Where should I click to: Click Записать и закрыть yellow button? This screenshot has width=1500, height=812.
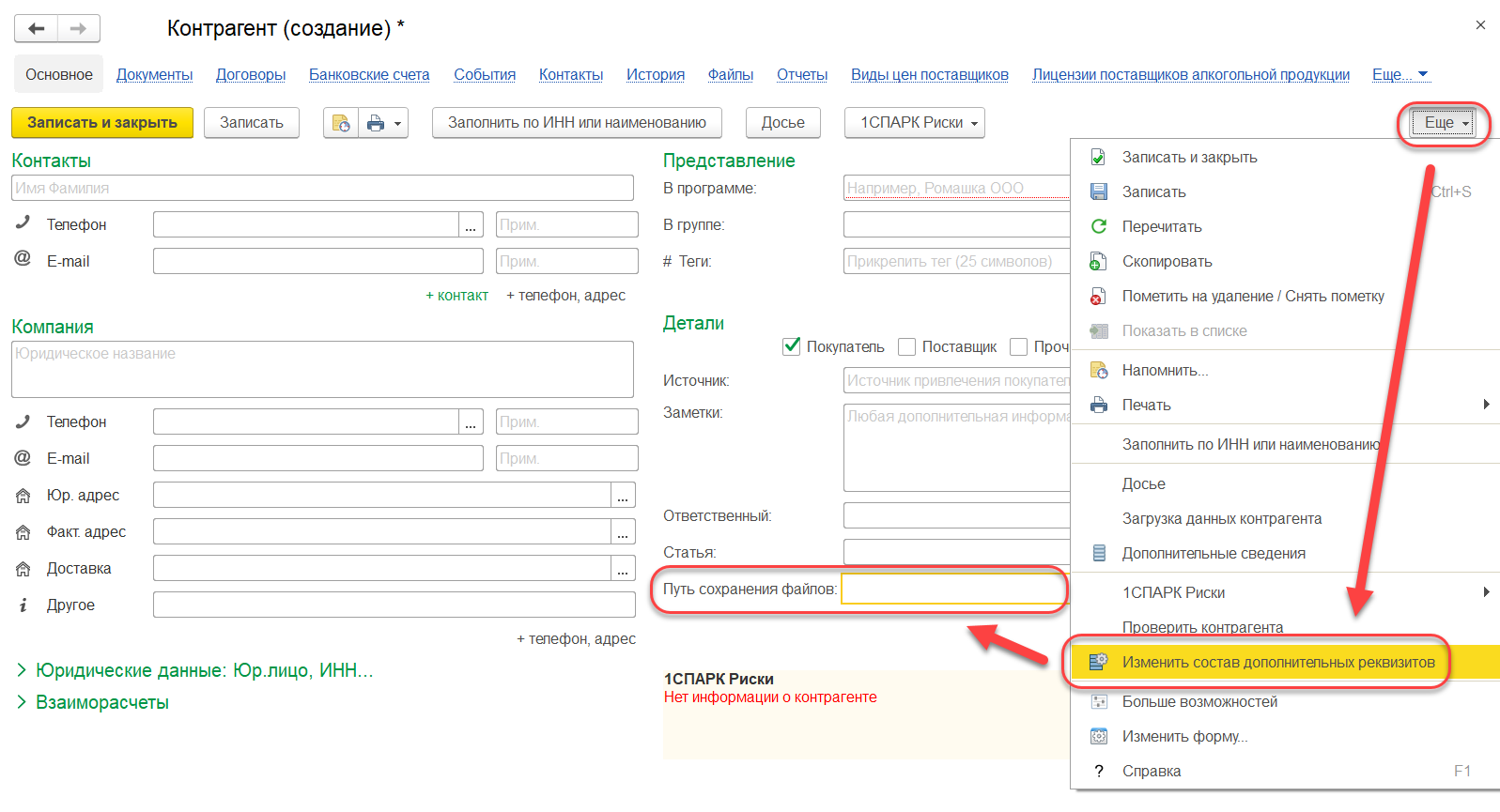click(102, 123)
